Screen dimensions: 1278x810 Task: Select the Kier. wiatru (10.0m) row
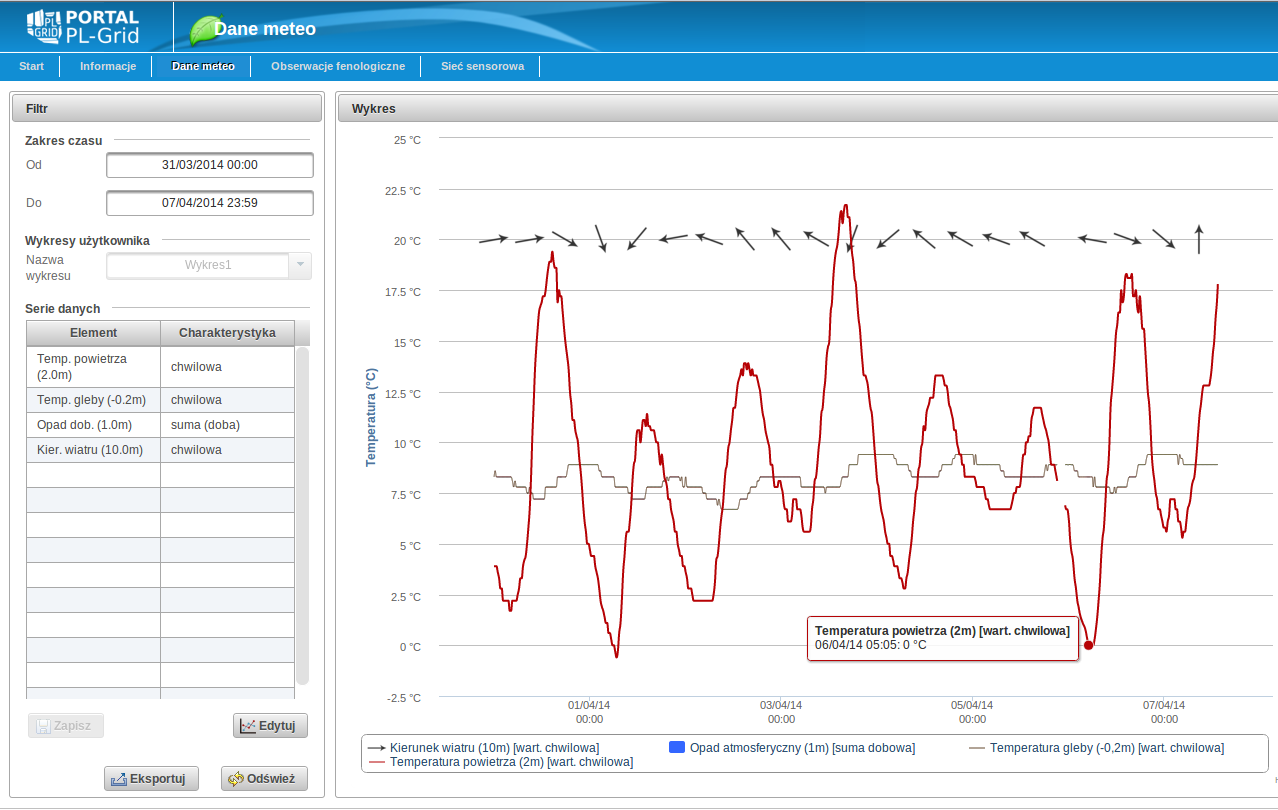pyautogui.click(x=160, y=450)
